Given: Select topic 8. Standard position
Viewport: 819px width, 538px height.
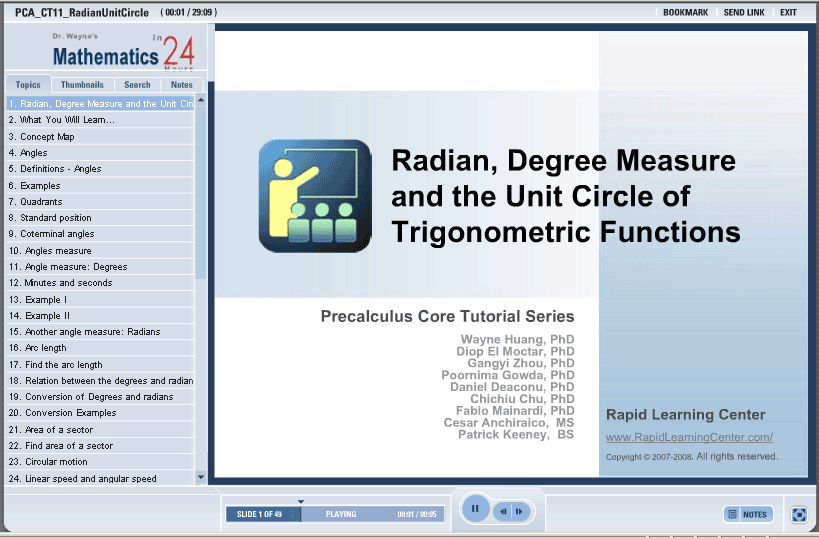Looking at the screenshot, I should pos(100,218).
